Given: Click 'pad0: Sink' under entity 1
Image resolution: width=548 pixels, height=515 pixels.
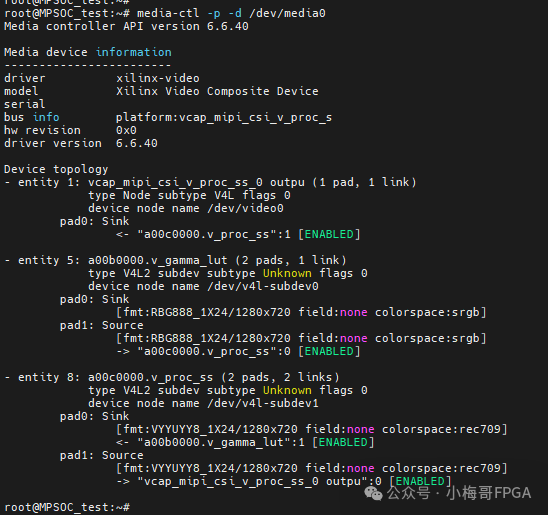Looking at the screenshot, I should 94,221.
